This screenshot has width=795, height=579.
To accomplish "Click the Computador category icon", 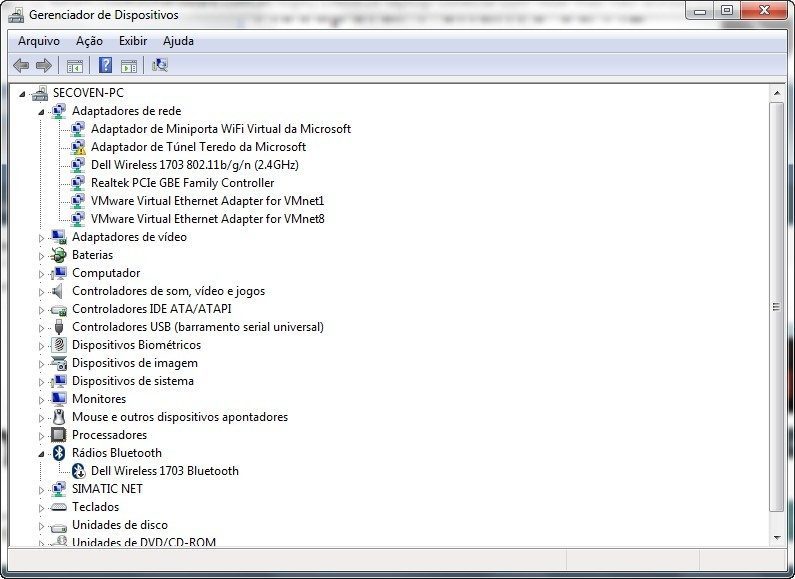I will coord(59,273).
